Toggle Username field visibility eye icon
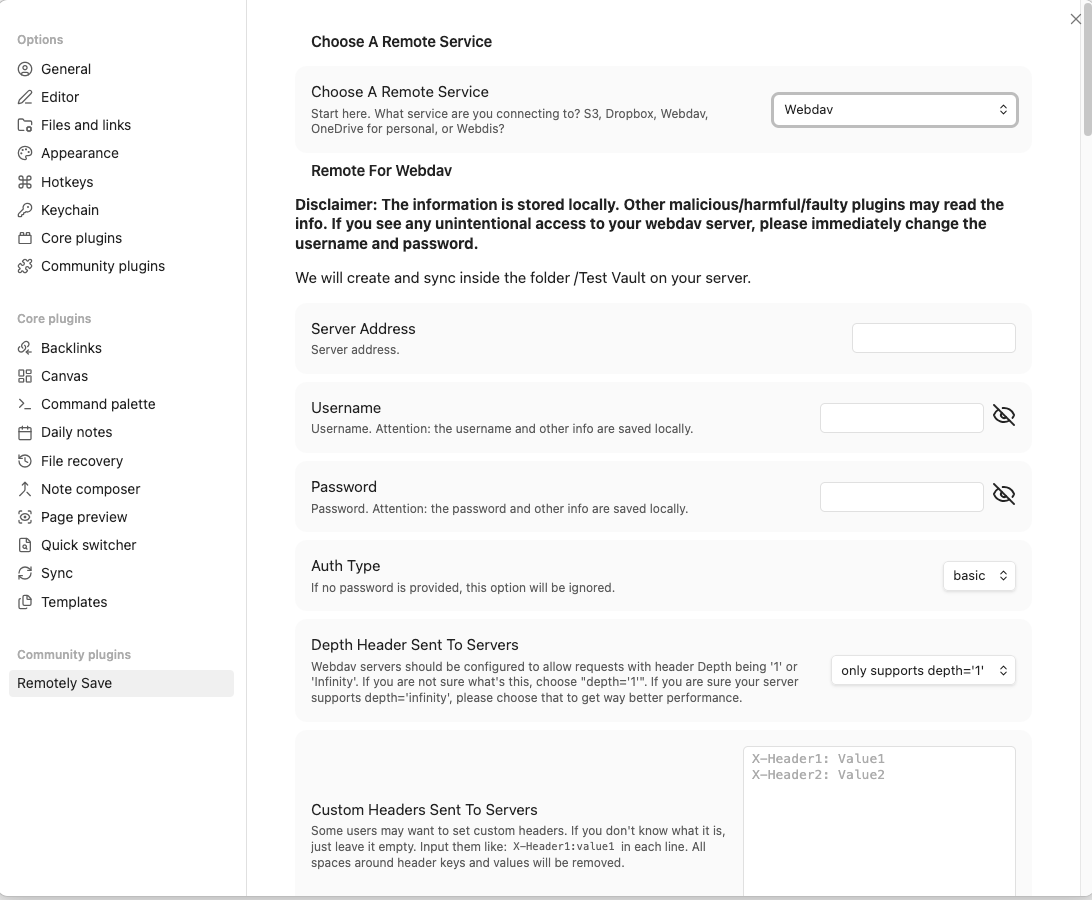Image resolution: width=1092 pixels, height=900 pixels. coord(1004,415)
